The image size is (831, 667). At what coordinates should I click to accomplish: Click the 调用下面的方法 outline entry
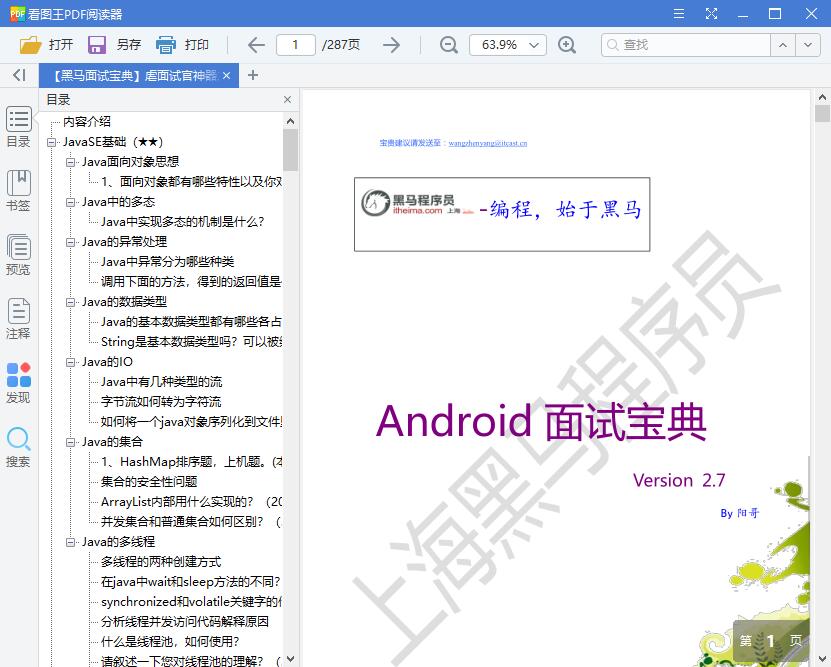(191, 282)
